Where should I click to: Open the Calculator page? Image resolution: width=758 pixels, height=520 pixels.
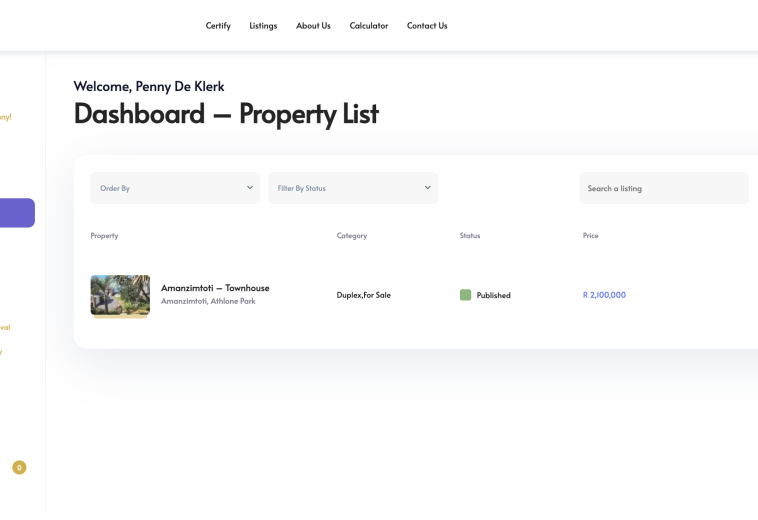click(x=369, y=26)
